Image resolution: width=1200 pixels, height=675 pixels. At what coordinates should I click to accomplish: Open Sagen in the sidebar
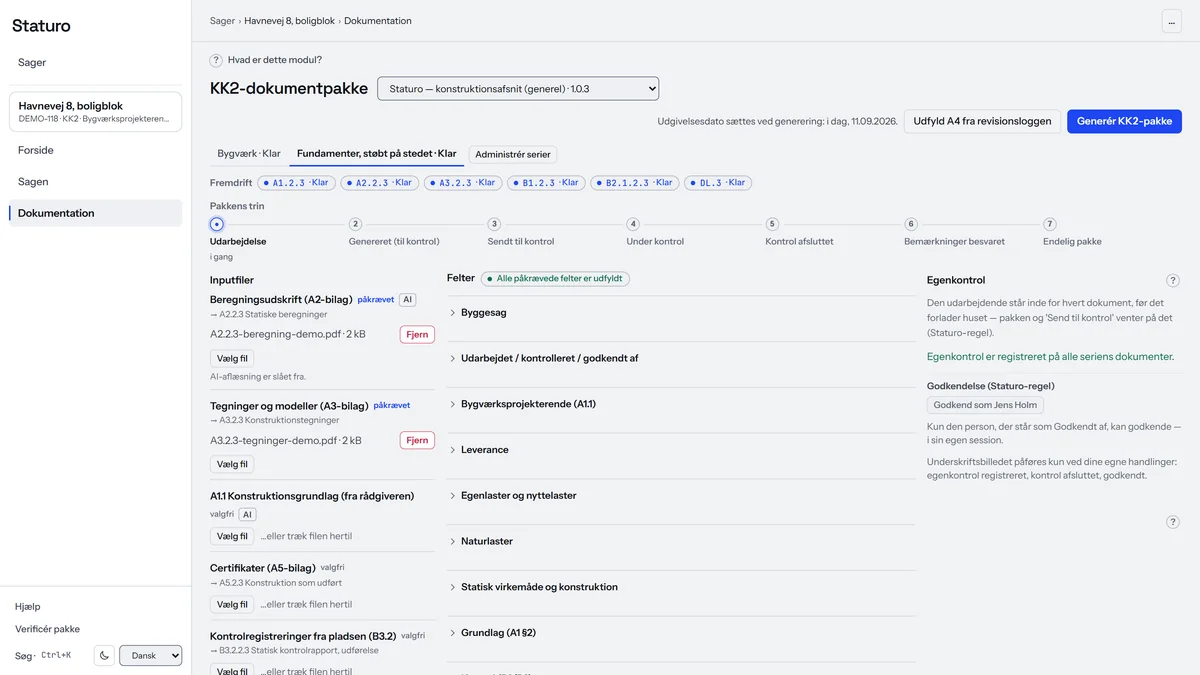point(96,182)
